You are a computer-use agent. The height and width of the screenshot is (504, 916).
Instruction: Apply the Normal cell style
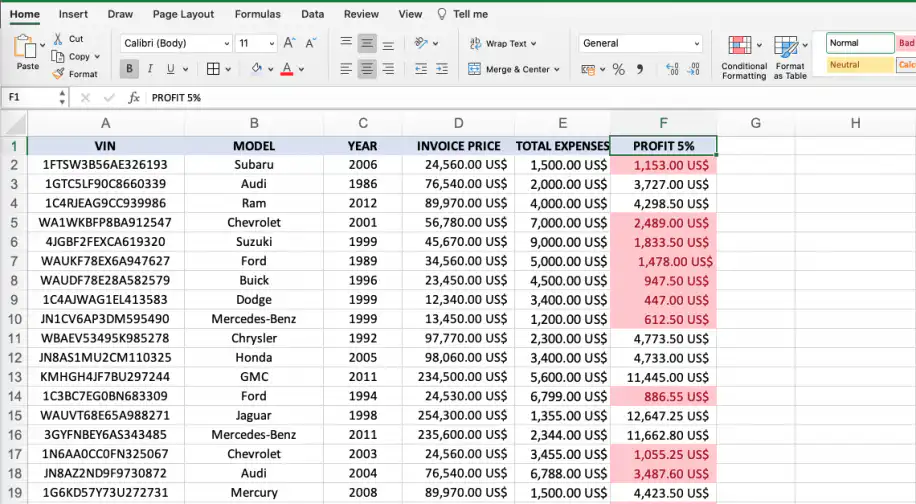(860, 43)
